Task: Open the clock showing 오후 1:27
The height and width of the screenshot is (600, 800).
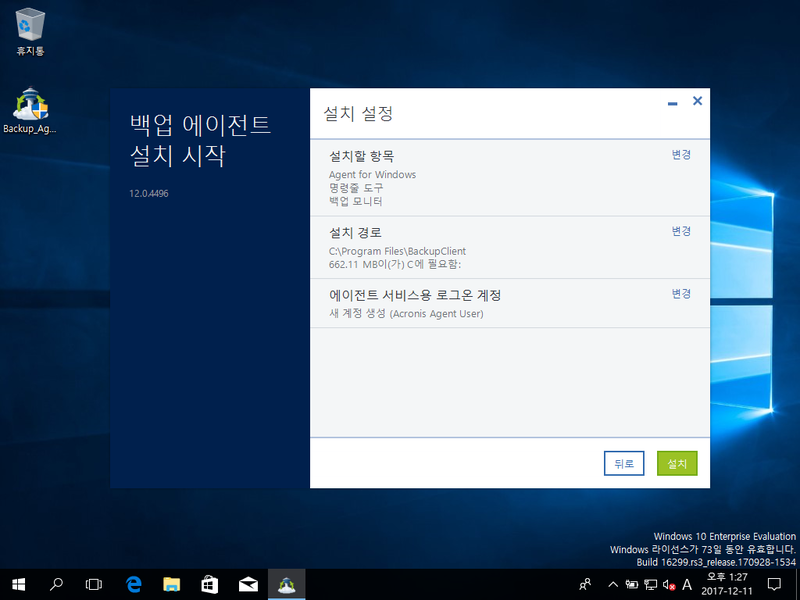Action: click(727, 585)
